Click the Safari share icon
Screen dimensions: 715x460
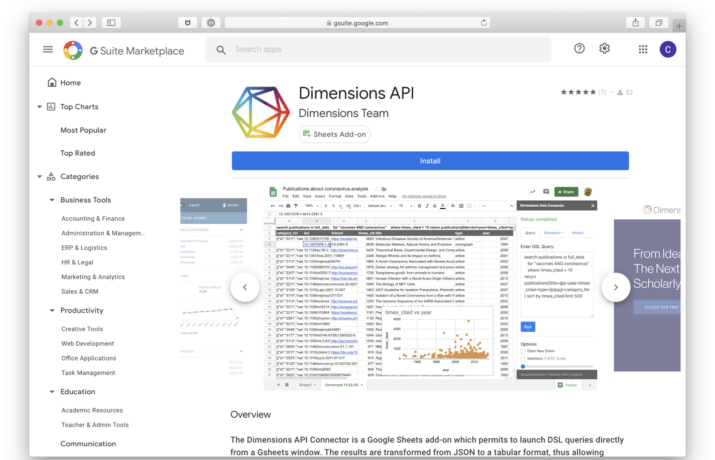635,22
